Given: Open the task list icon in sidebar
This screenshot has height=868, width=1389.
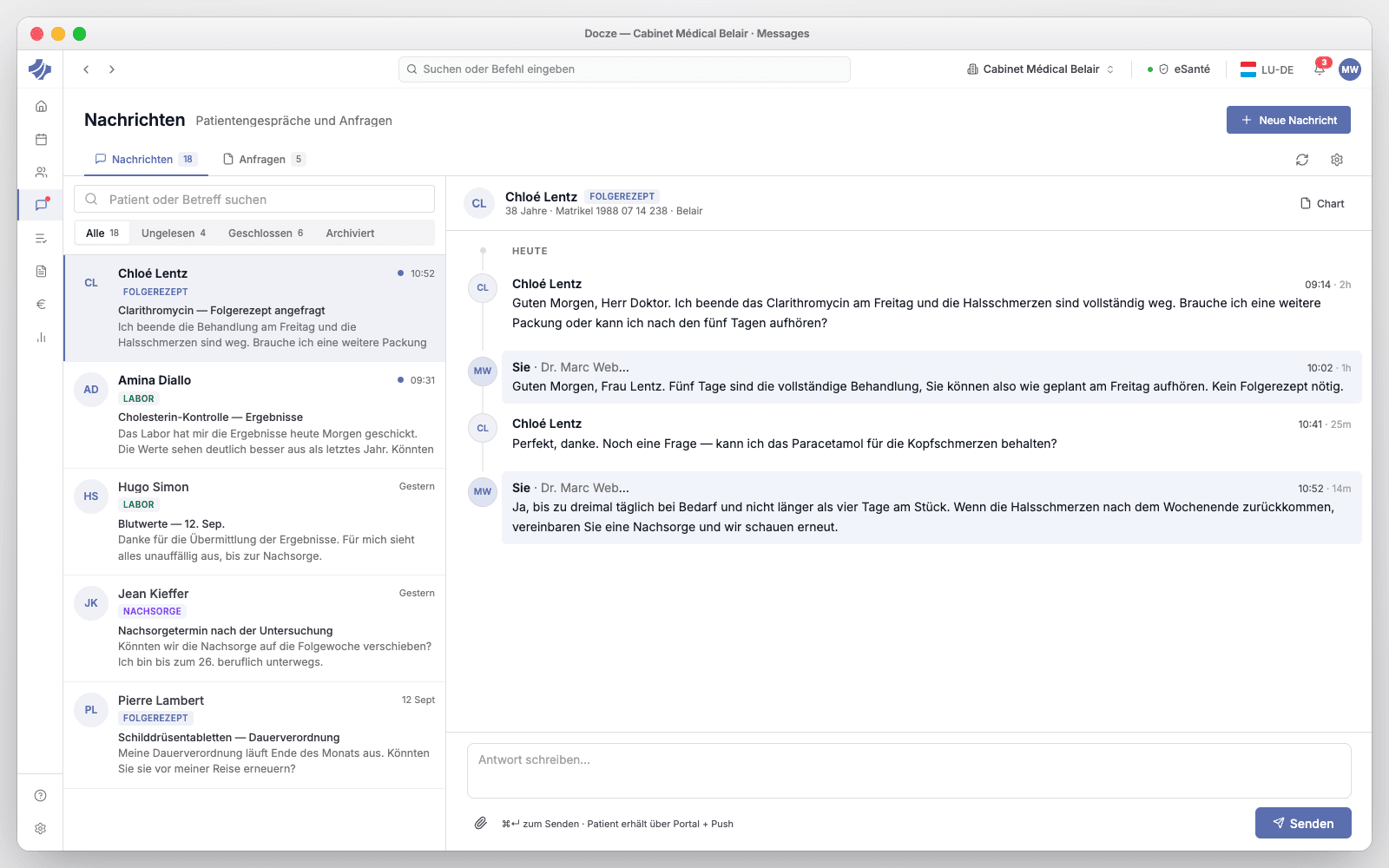Looking at the screenshot, I should 41,239.
